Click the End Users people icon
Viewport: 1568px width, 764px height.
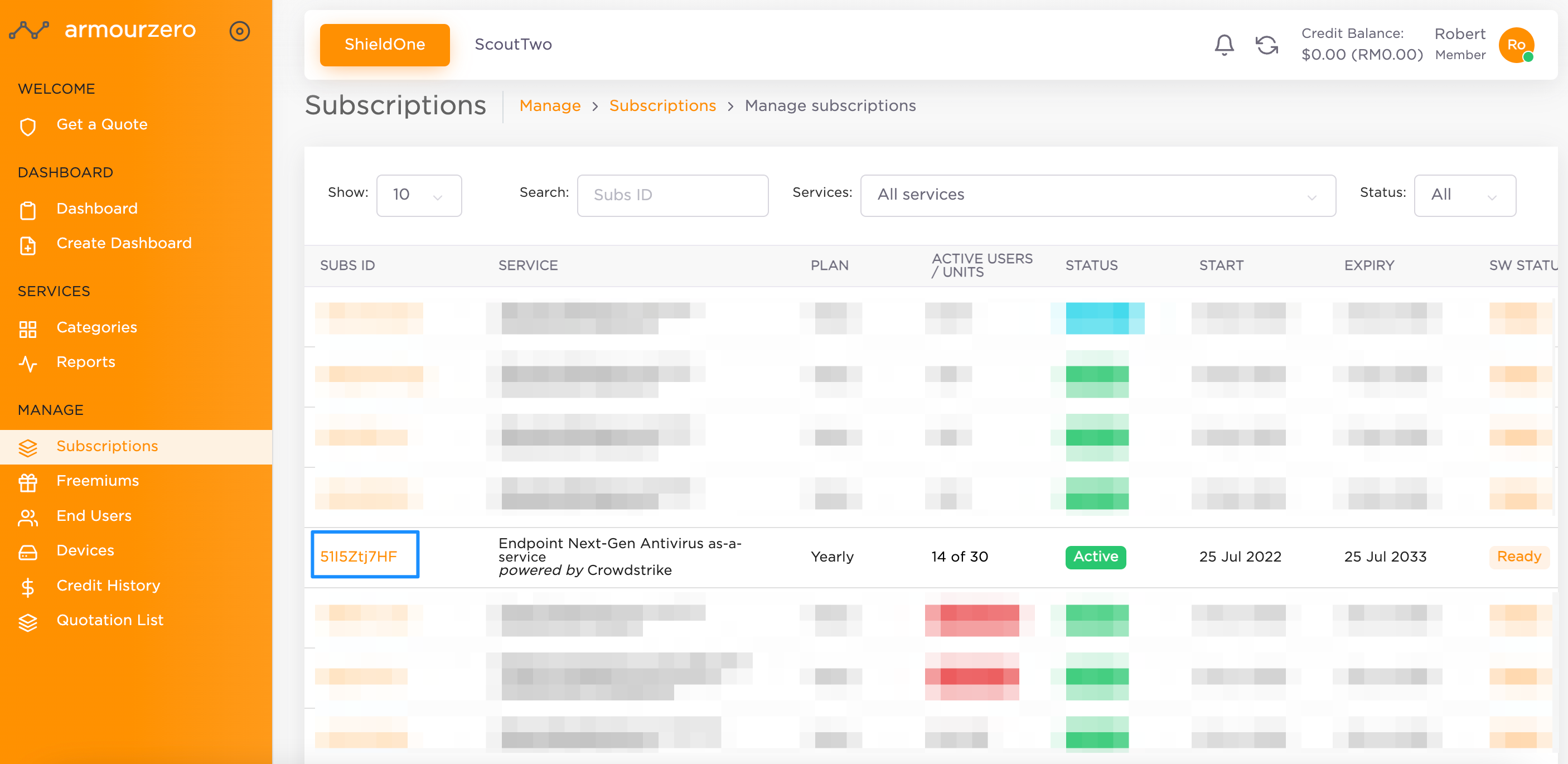(x=28, y=517)
